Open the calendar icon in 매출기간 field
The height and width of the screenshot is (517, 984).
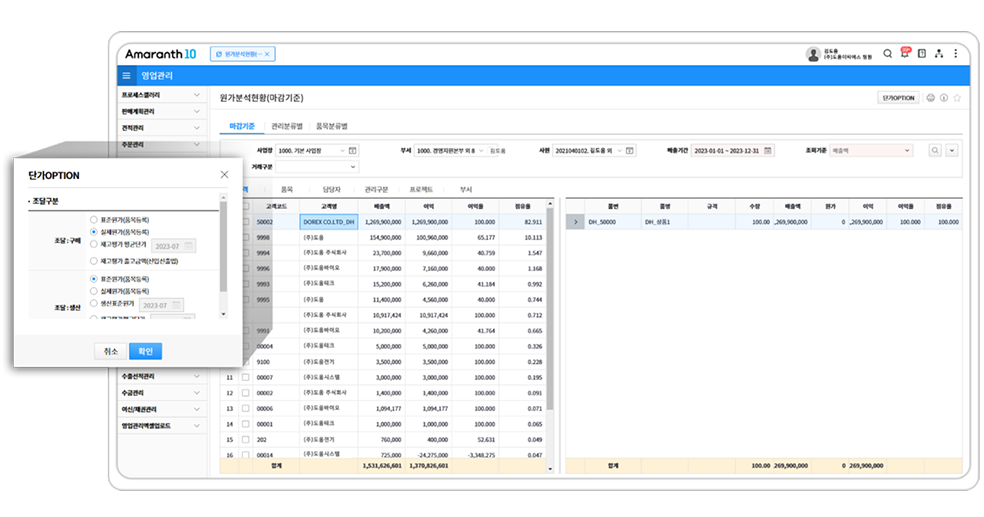(767, 151)
